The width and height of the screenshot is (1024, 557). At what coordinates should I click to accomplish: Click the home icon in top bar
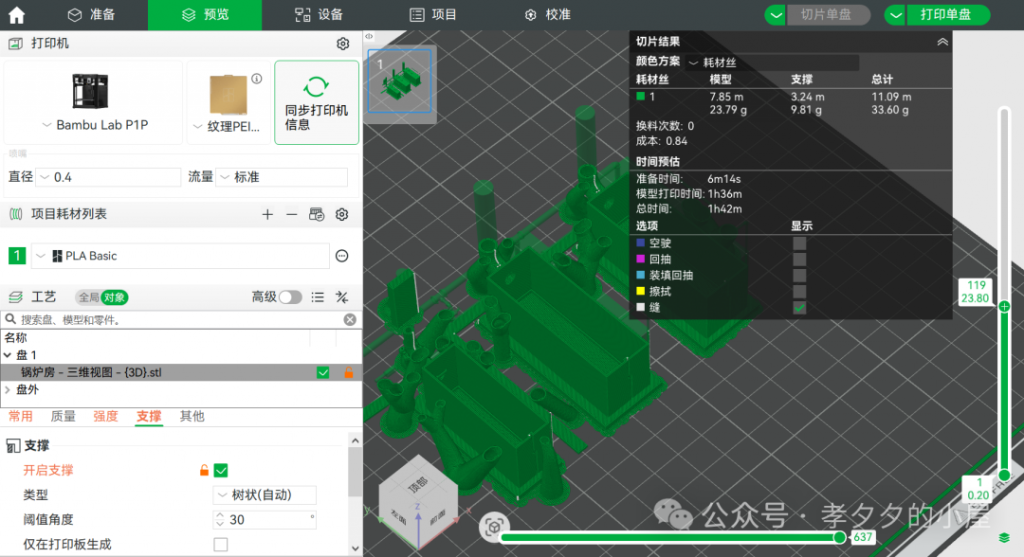click(x=17, y=15)
